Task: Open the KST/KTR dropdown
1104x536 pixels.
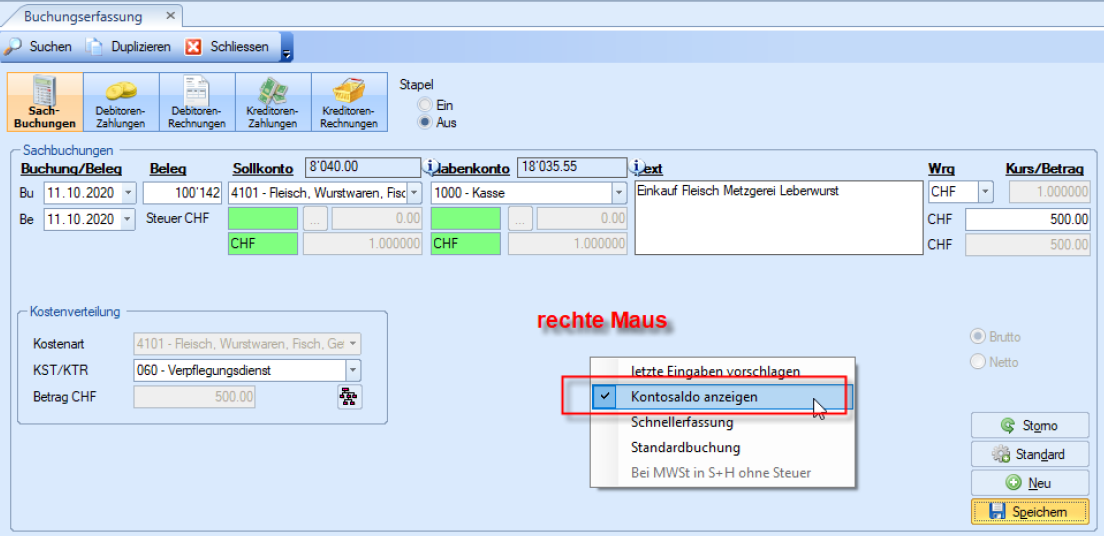Action: [x=353, y=370]
